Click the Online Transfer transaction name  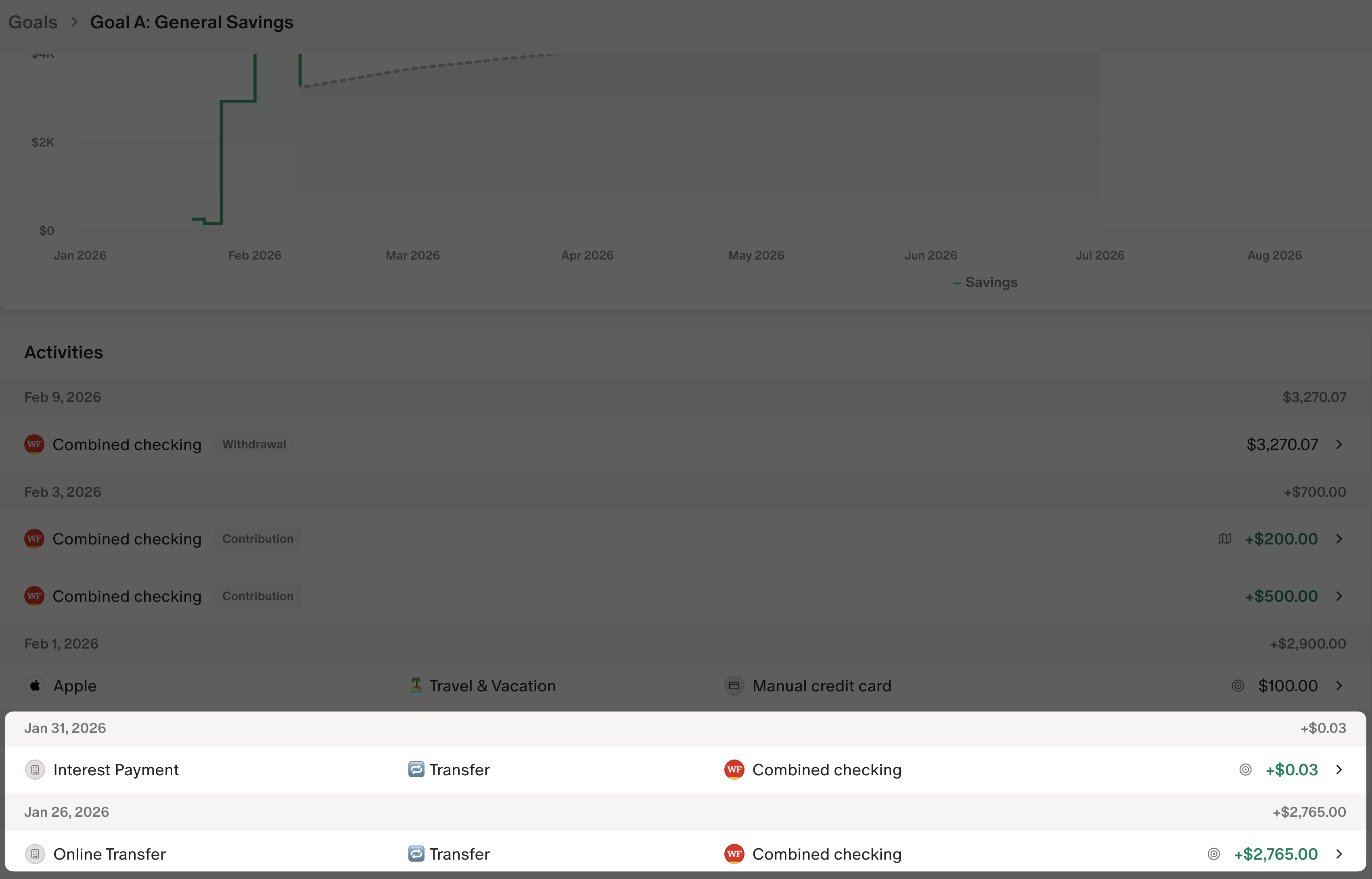tap(110, 854)
